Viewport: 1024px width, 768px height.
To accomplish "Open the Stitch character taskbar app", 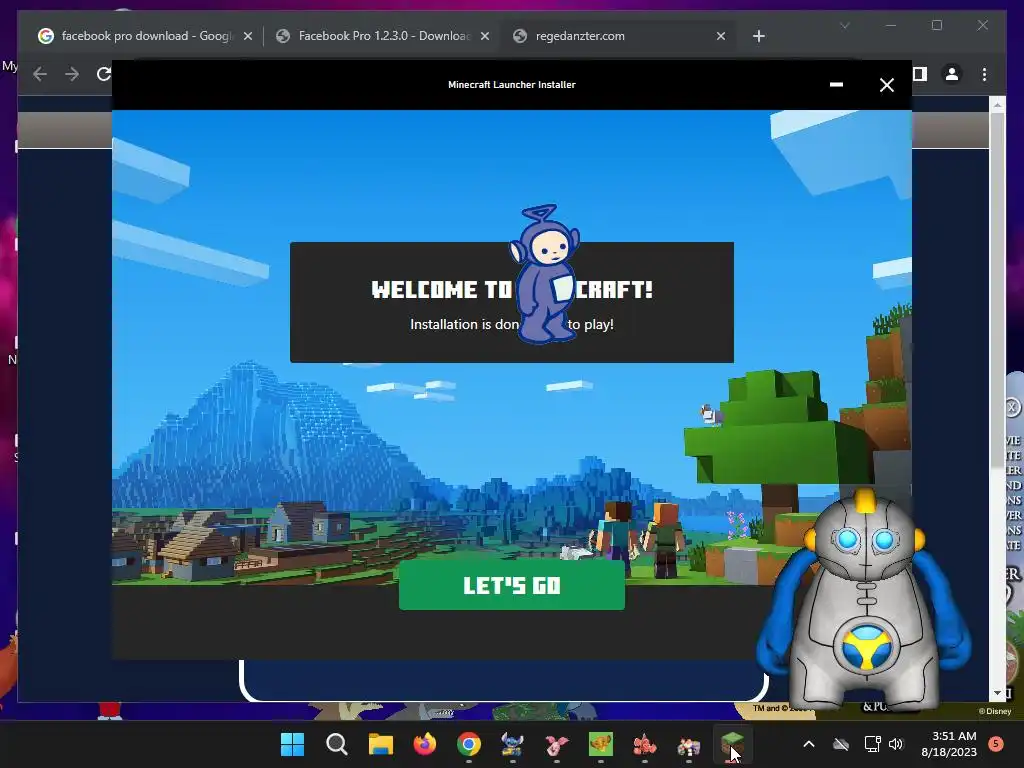I will click(513, 744).
